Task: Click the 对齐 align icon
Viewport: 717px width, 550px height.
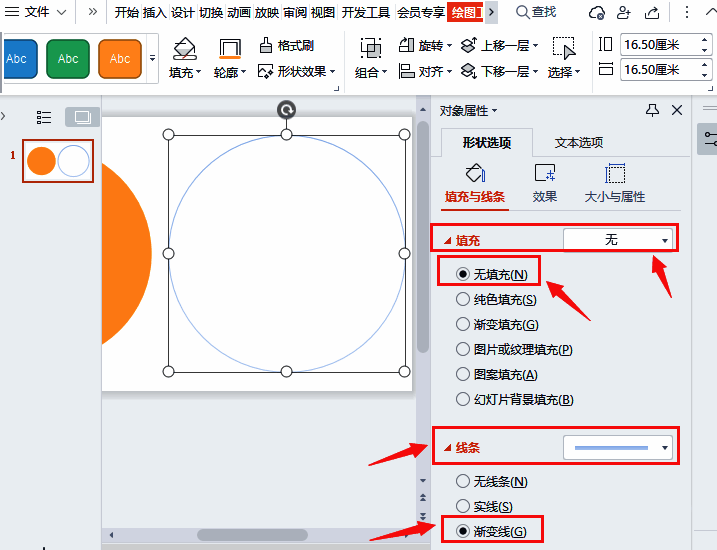Action: pos(406,71)
